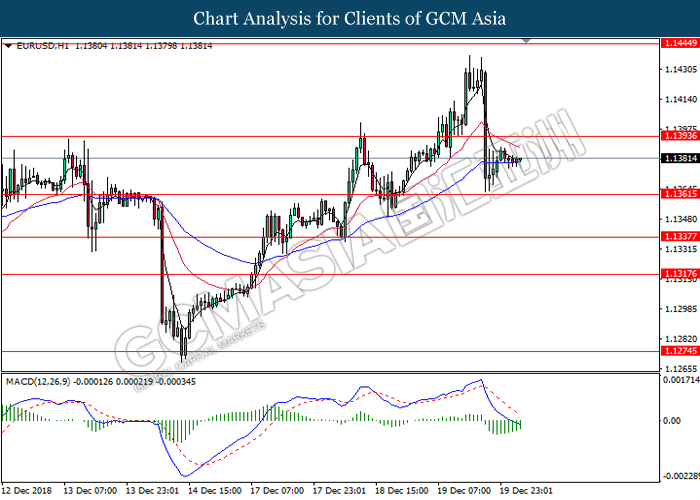Select the 1.12745 red price label
This screenshot has width=700, height=500.
pyautogui.click(x=680, y=351)
